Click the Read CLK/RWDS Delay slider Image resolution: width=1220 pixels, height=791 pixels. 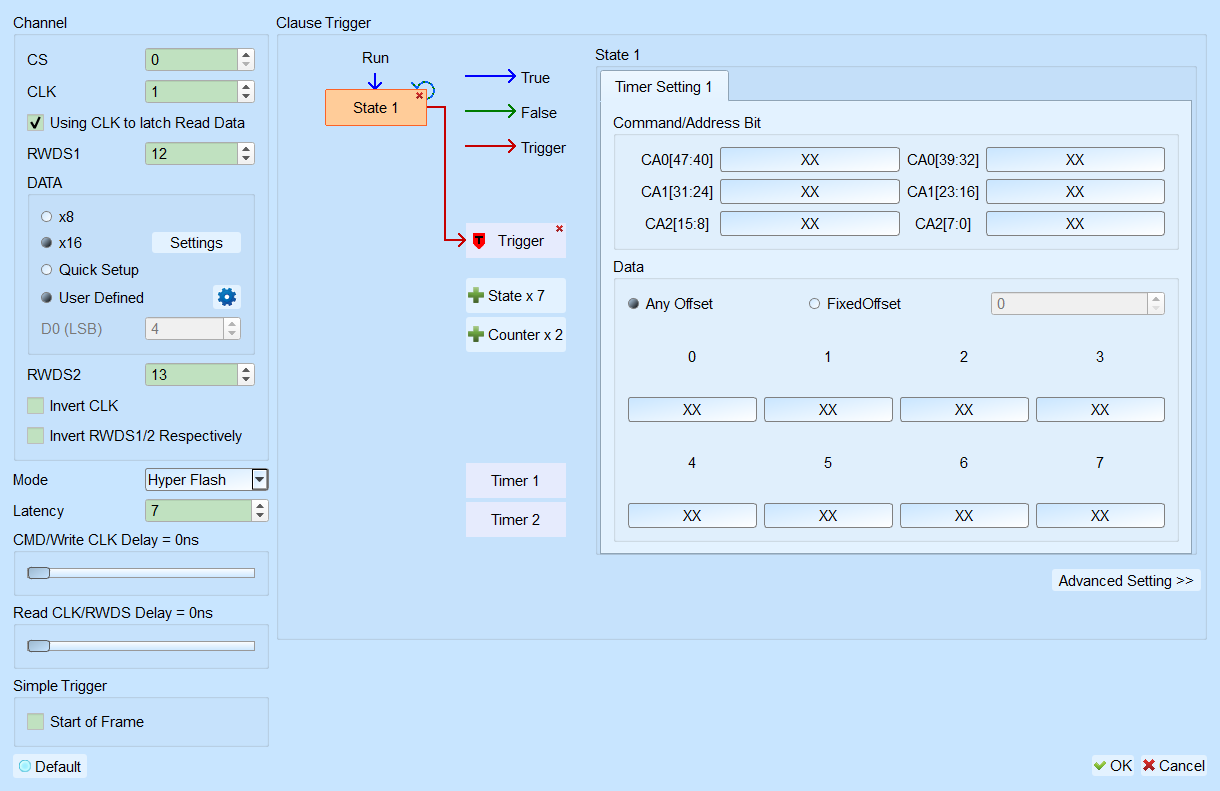[x=141, y=646]
